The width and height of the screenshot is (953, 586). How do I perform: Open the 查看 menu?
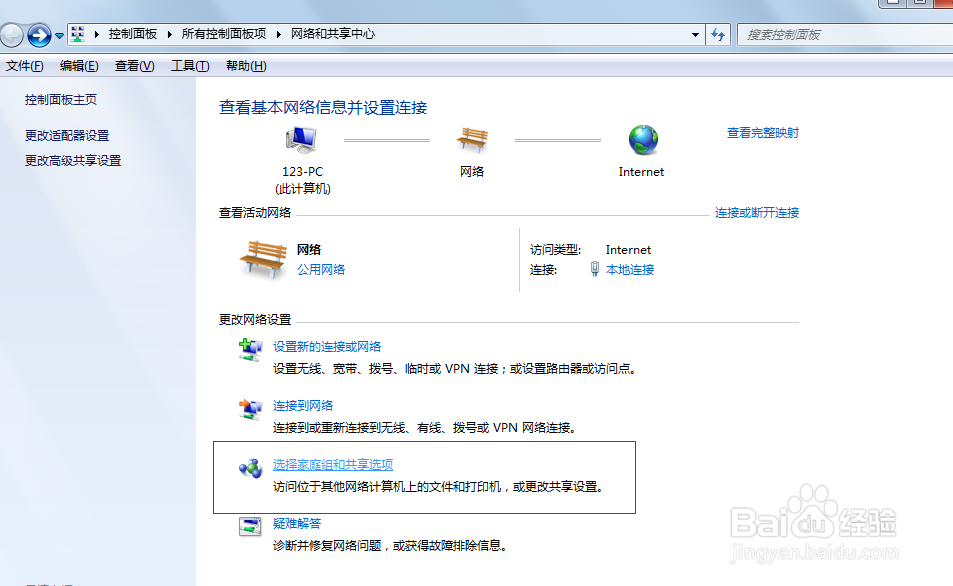pyautogui.click(x=134, y=66)
